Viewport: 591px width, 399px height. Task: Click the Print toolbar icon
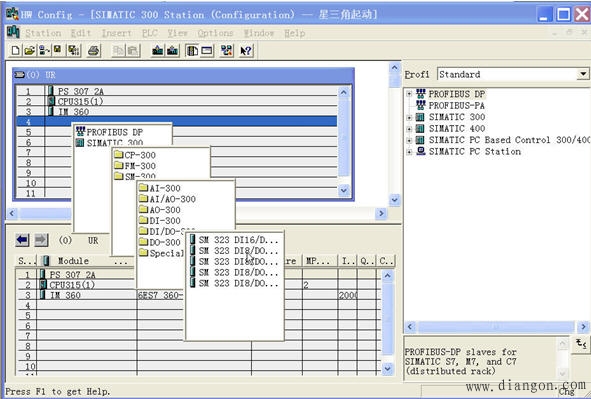click(93, 50)
